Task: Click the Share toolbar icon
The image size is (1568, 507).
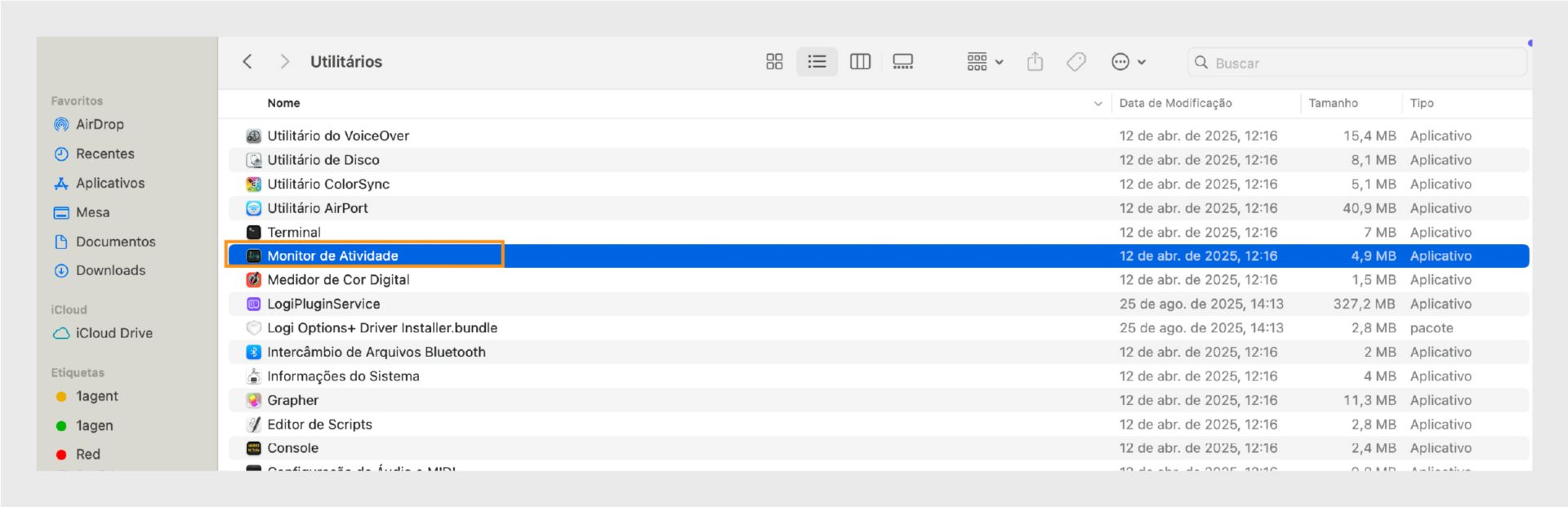Action: point(1035,62)
